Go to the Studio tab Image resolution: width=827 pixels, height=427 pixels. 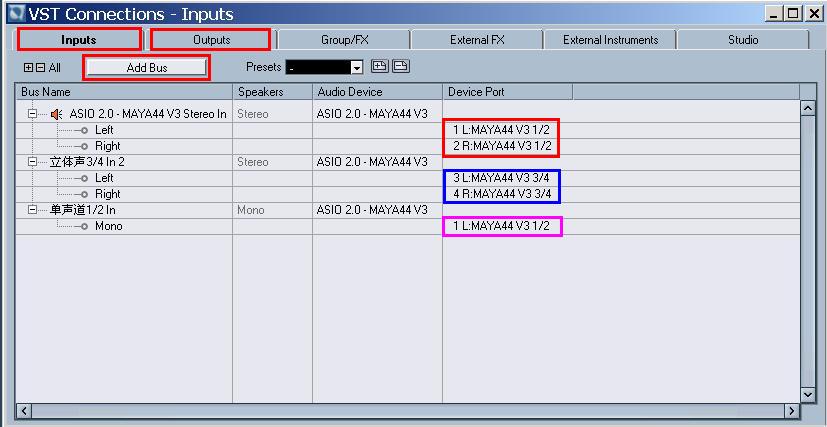point(743,40)
